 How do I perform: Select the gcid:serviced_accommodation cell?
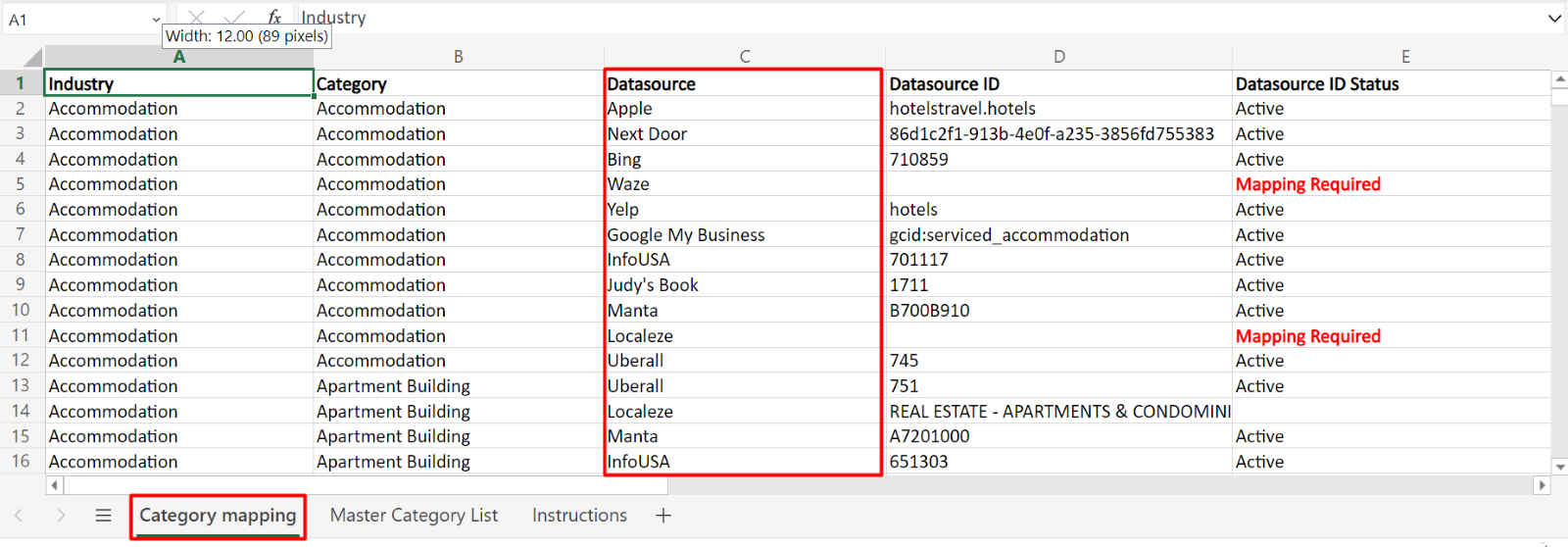click(1058, 234)
